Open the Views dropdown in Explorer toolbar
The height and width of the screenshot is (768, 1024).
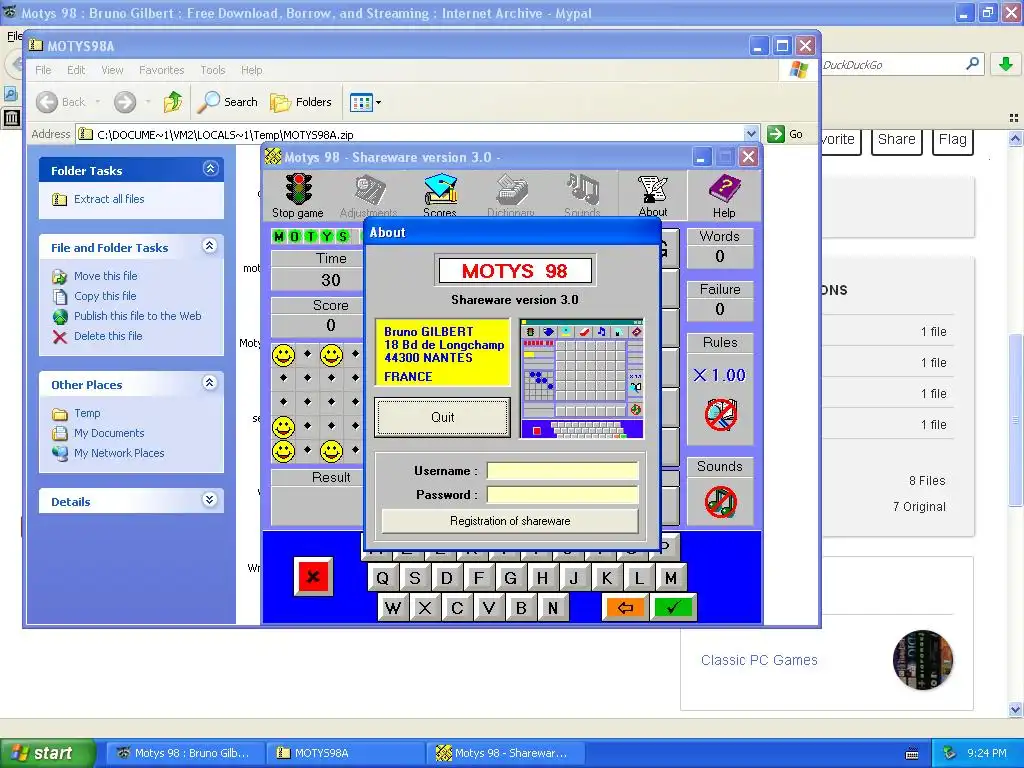[365, 102]
